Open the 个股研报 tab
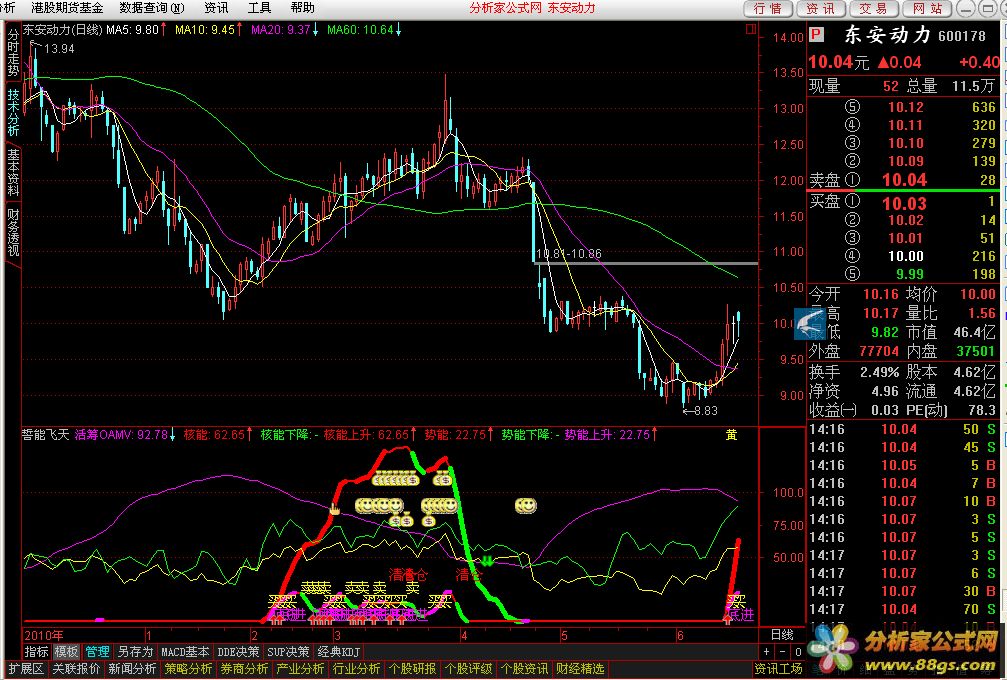This screenshot has width=1007, height=680. click(412, 669)
